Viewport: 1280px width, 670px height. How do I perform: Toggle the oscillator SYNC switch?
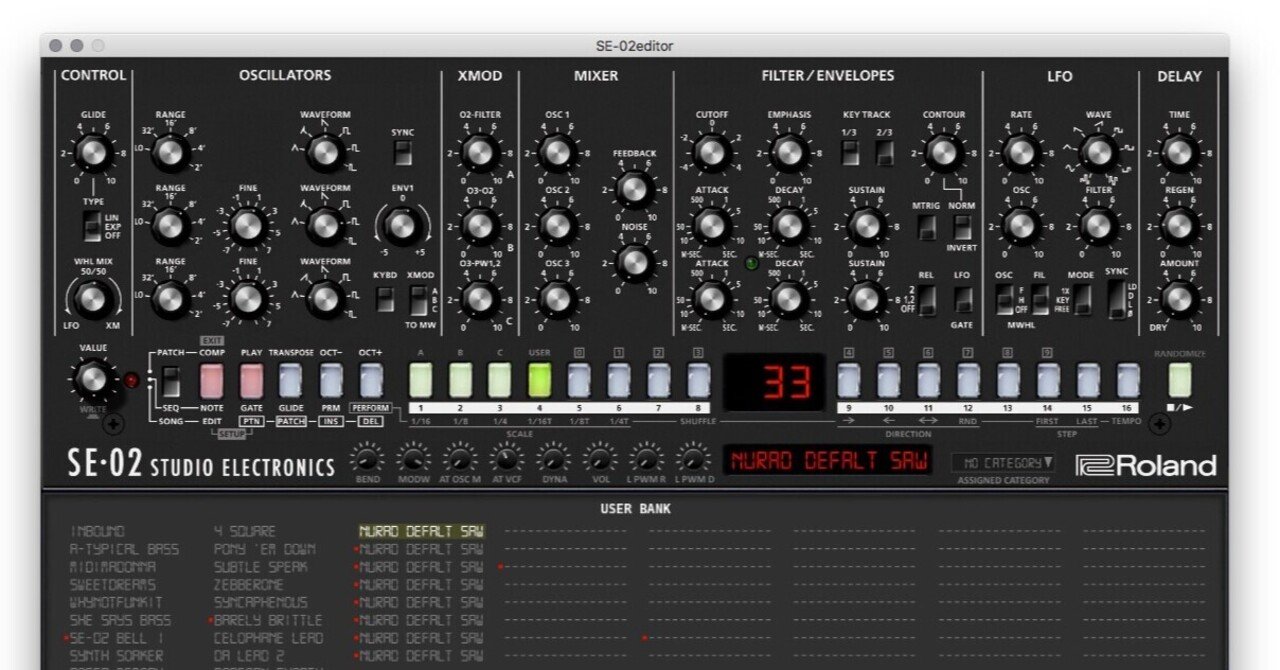point(403,153)
